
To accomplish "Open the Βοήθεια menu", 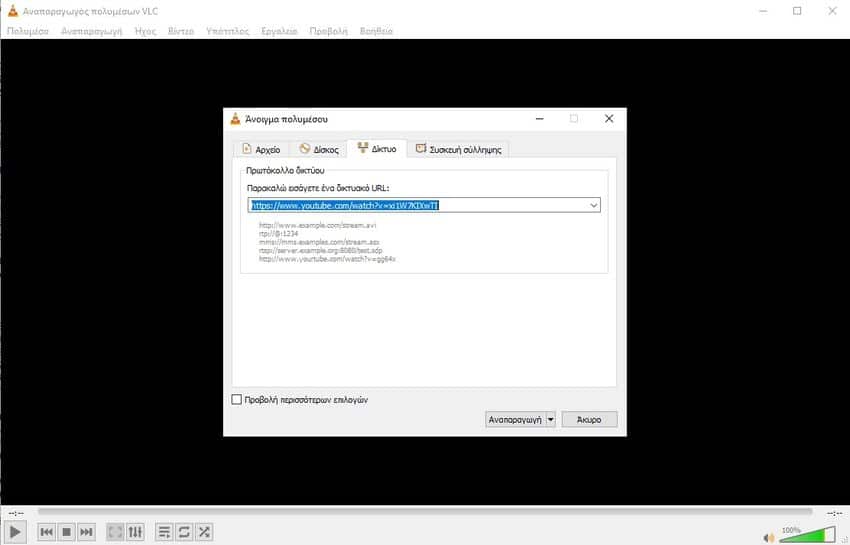I will pyautogui.click(x=376, y=31).
